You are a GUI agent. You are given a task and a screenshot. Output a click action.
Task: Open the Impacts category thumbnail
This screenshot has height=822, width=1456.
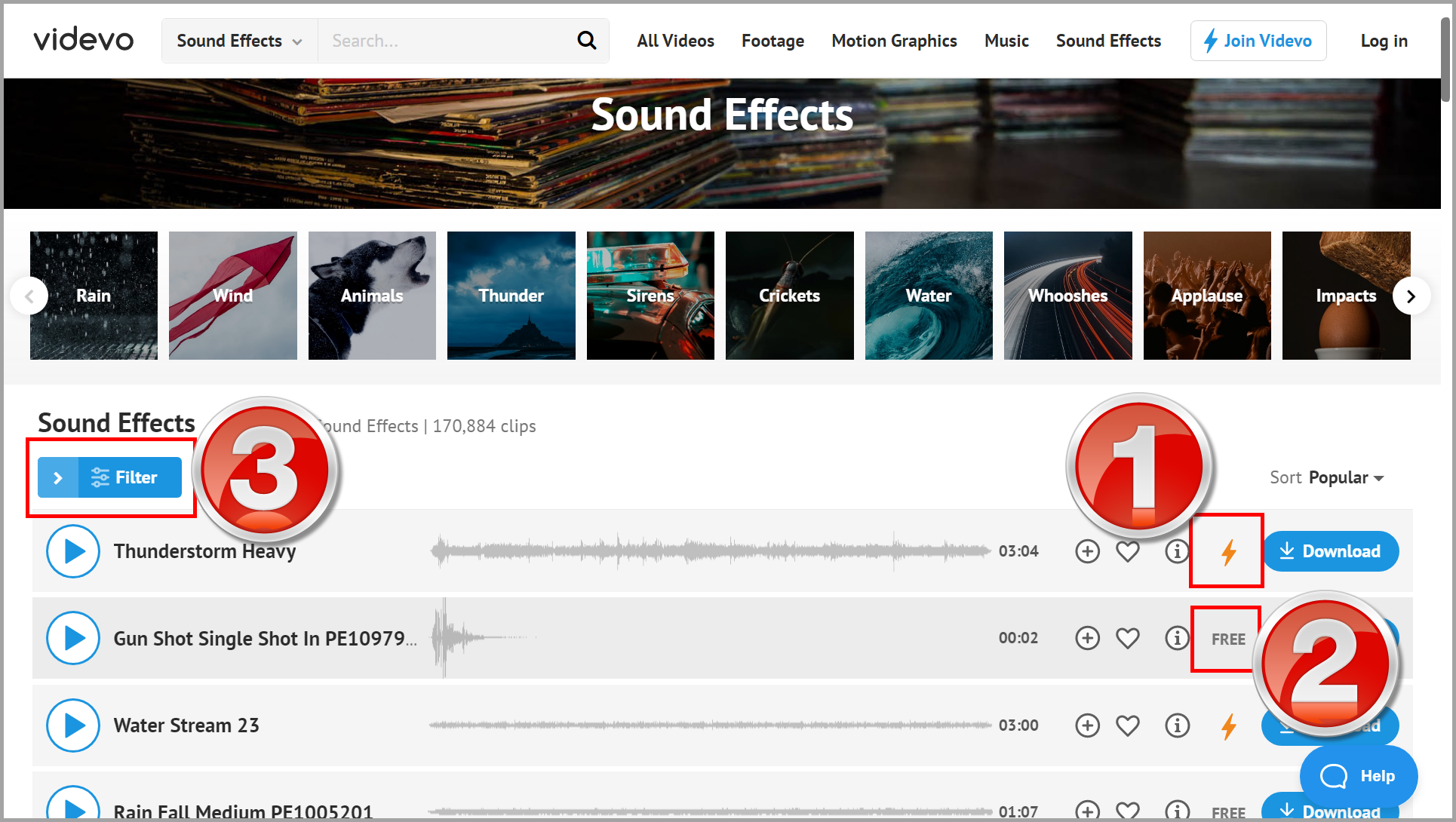tap(1347, 296)
